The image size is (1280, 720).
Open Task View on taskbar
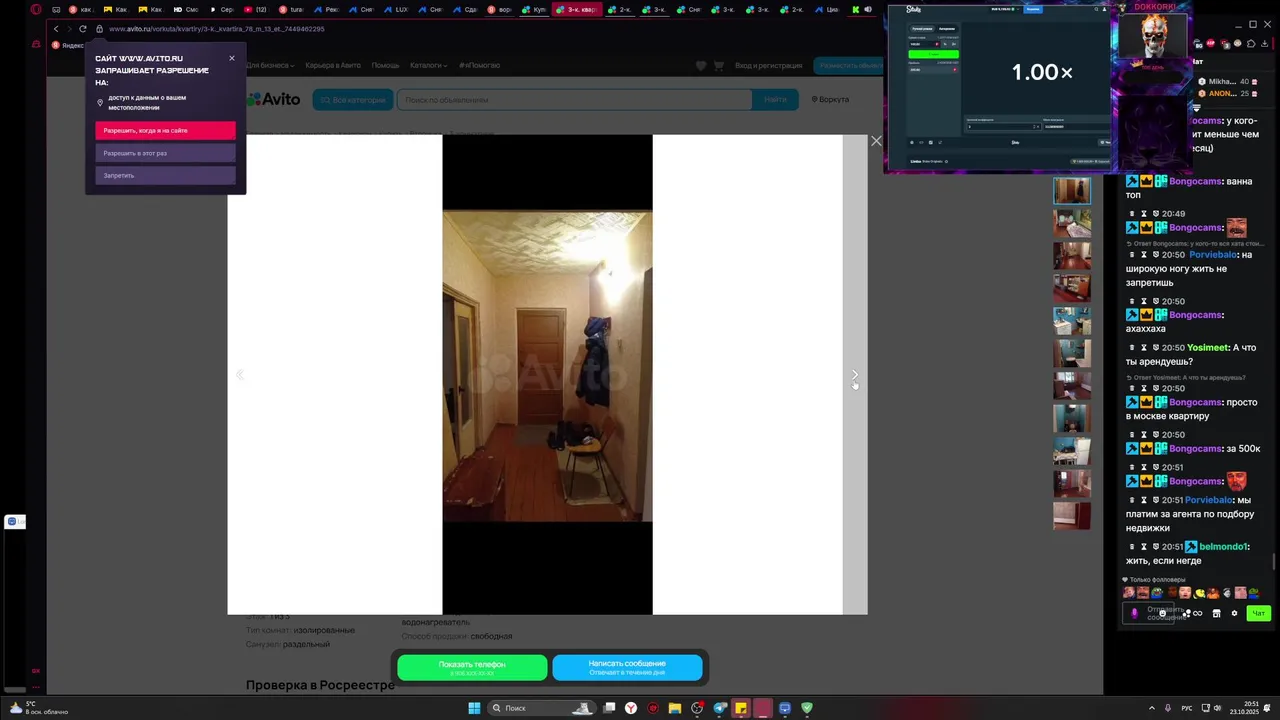[x=609, y=708]
